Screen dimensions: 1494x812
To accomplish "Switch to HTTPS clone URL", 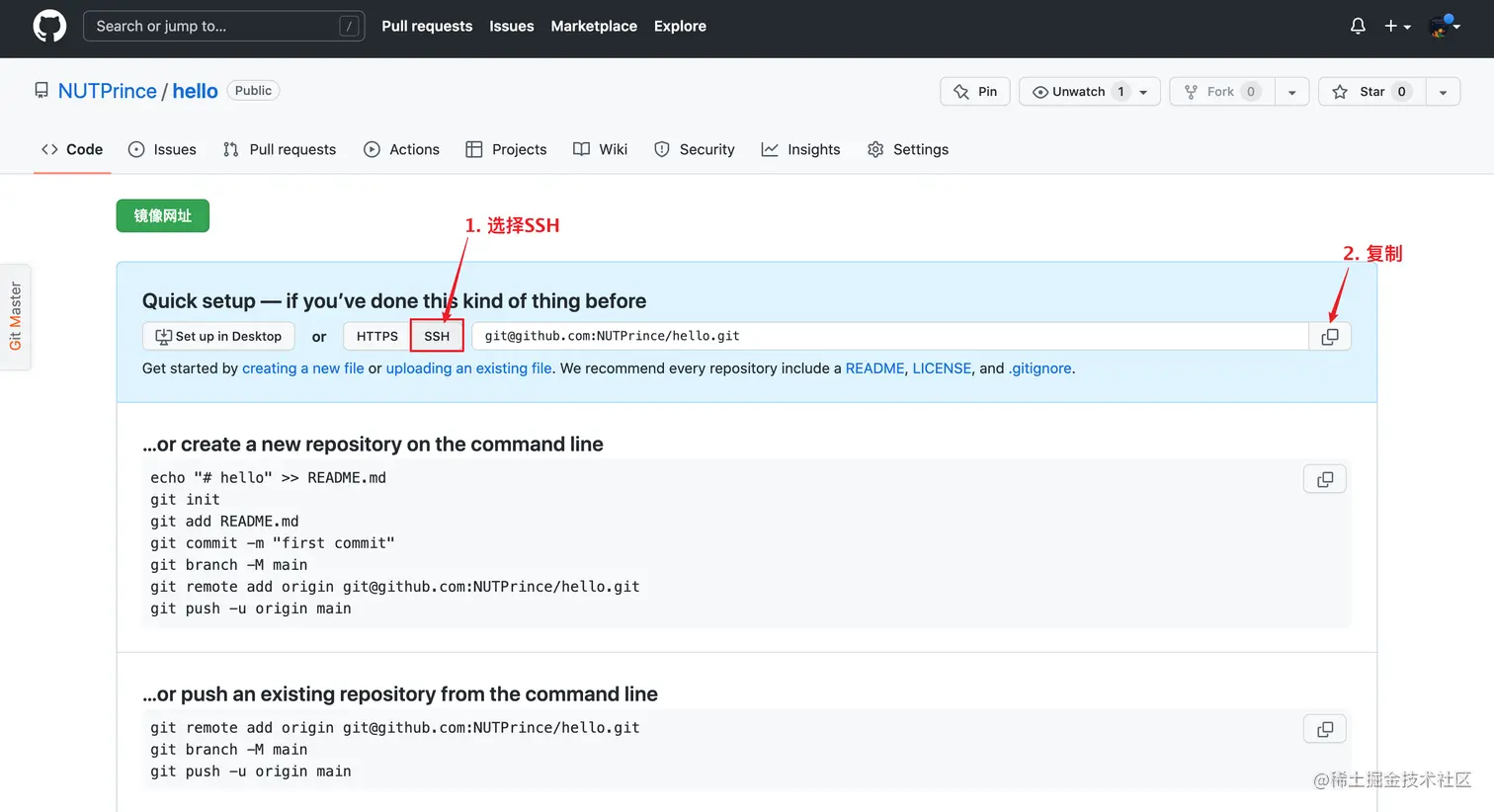I will click(376, 337).
